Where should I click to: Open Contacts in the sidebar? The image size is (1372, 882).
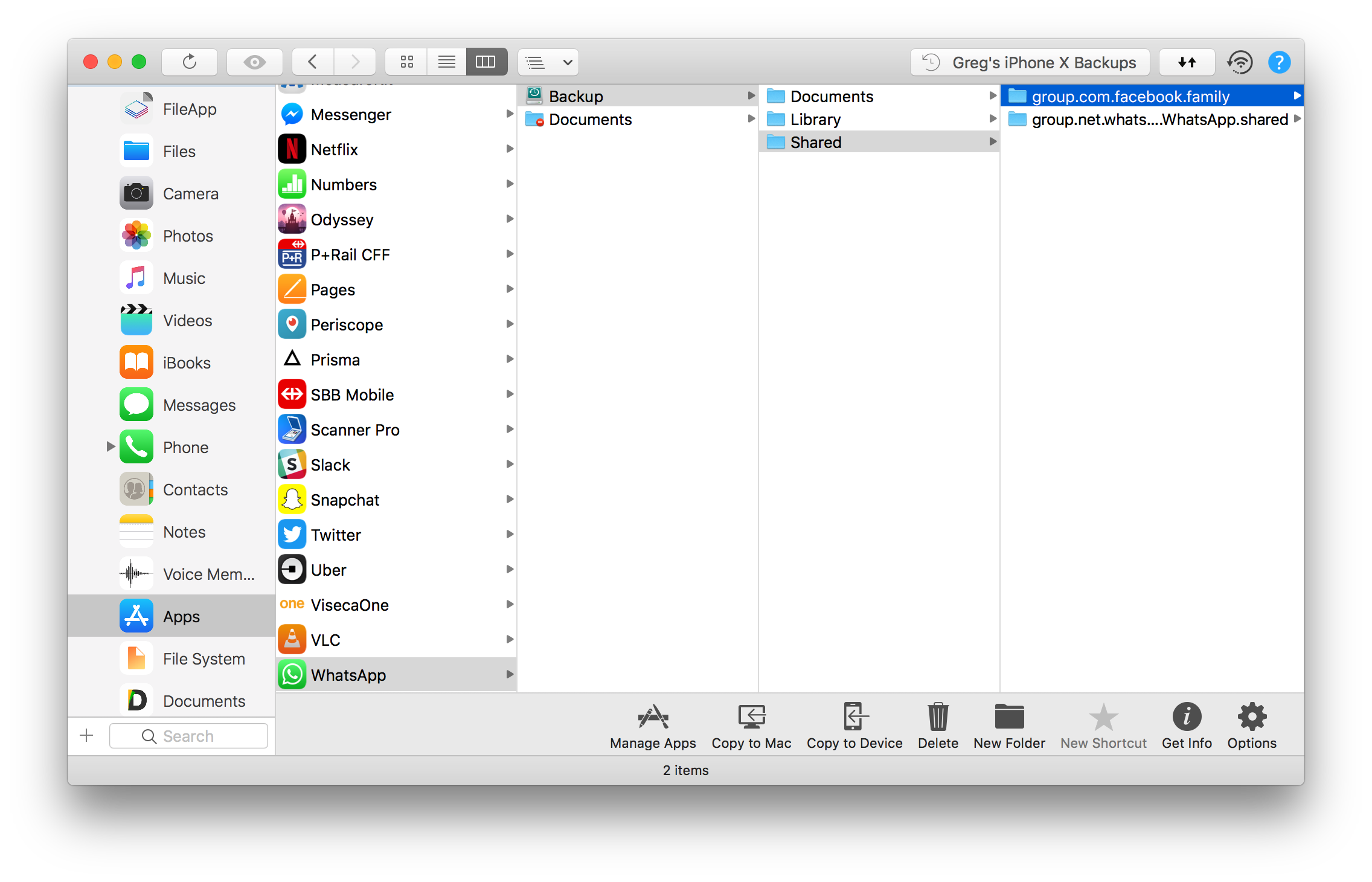pyautogui.click(x=171, y=490)
